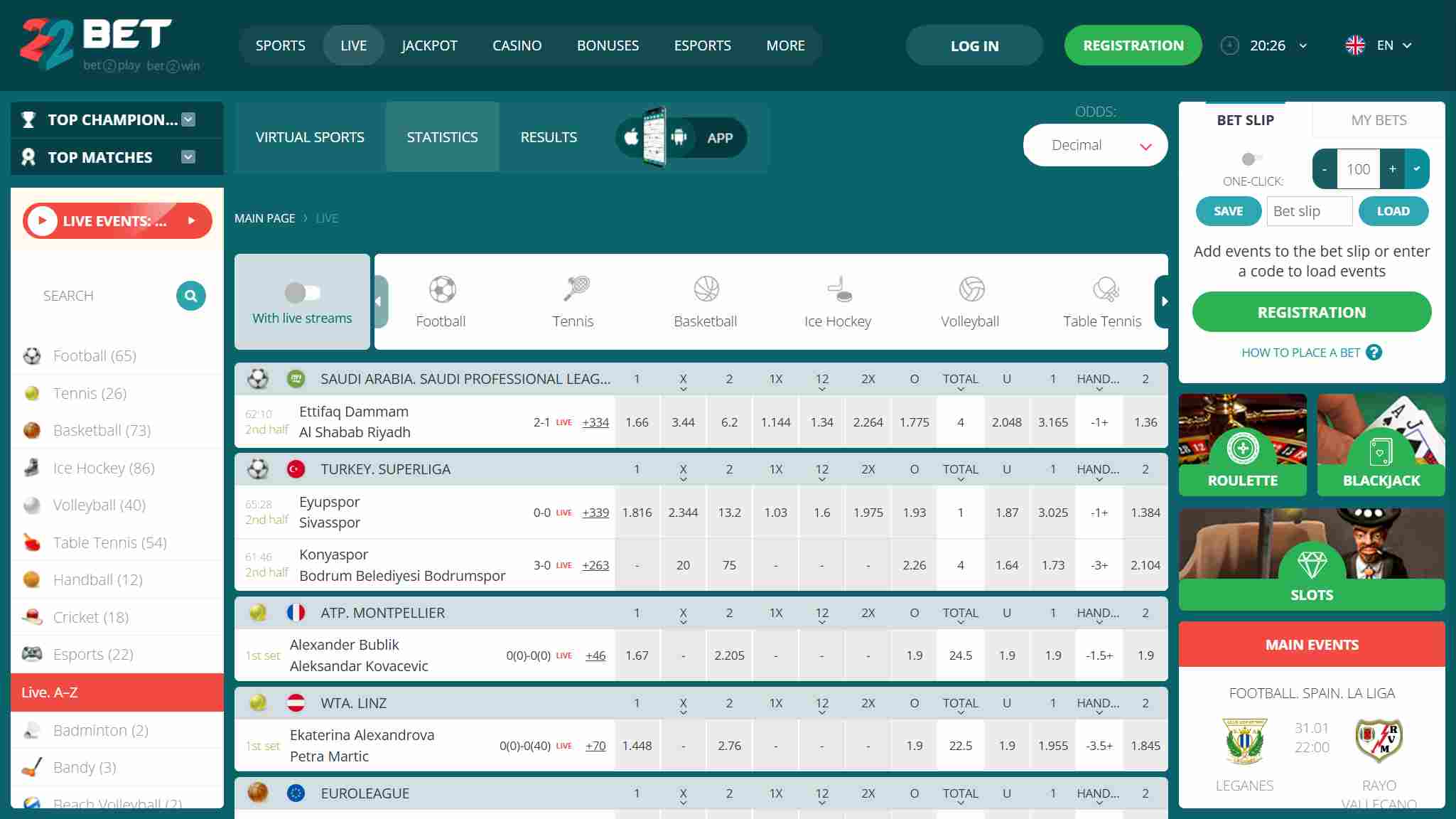1456x819 pixels.
Task: Open the CASINO menu item
Action: click(x=517, y=45)
